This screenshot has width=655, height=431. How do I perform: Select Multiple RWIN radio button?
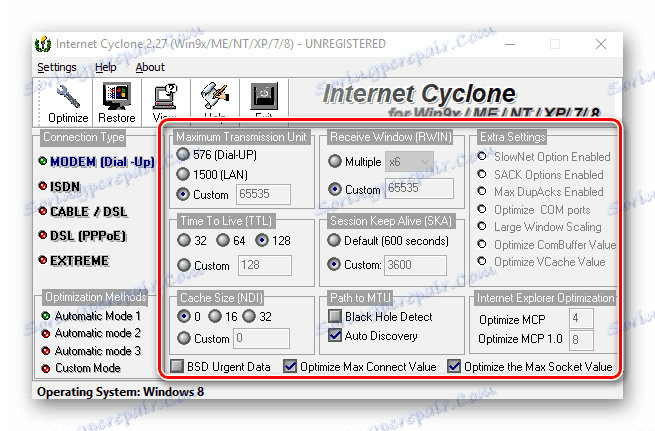click(x=335, y=161)
